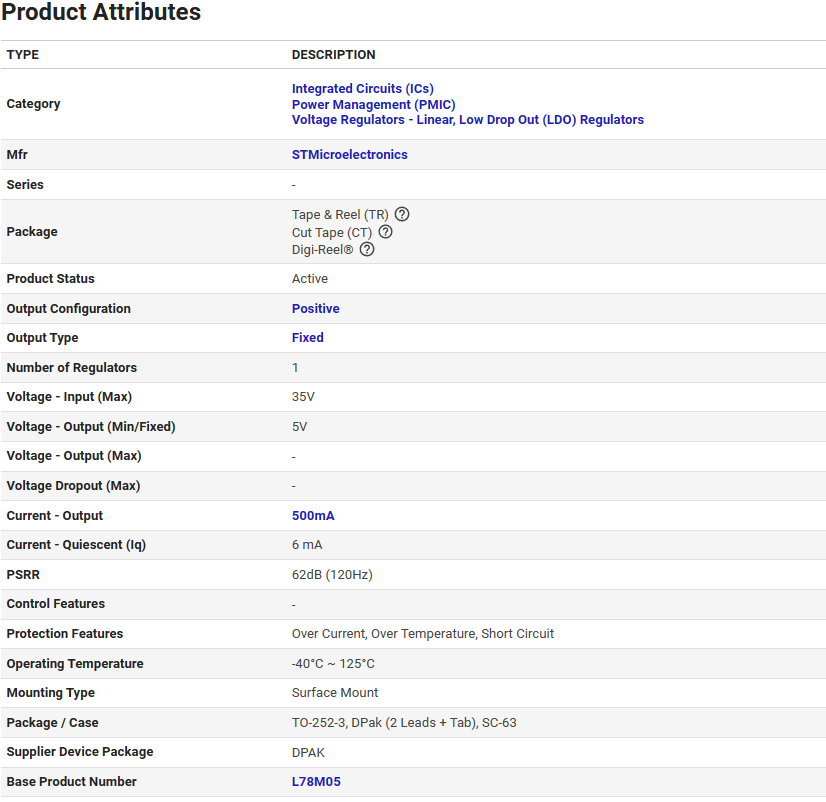
Task: Click the 500mA current output link
Action: [x=313, y=516]
